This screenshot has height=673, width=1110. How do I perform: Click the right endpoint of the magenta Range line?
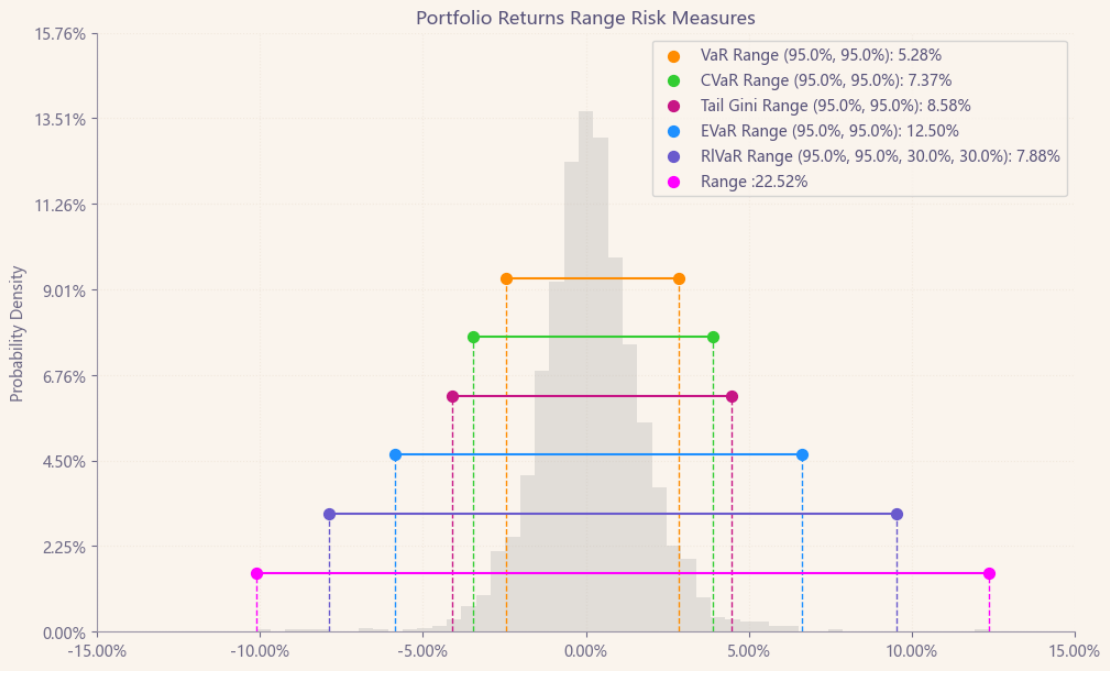point(989,574)
